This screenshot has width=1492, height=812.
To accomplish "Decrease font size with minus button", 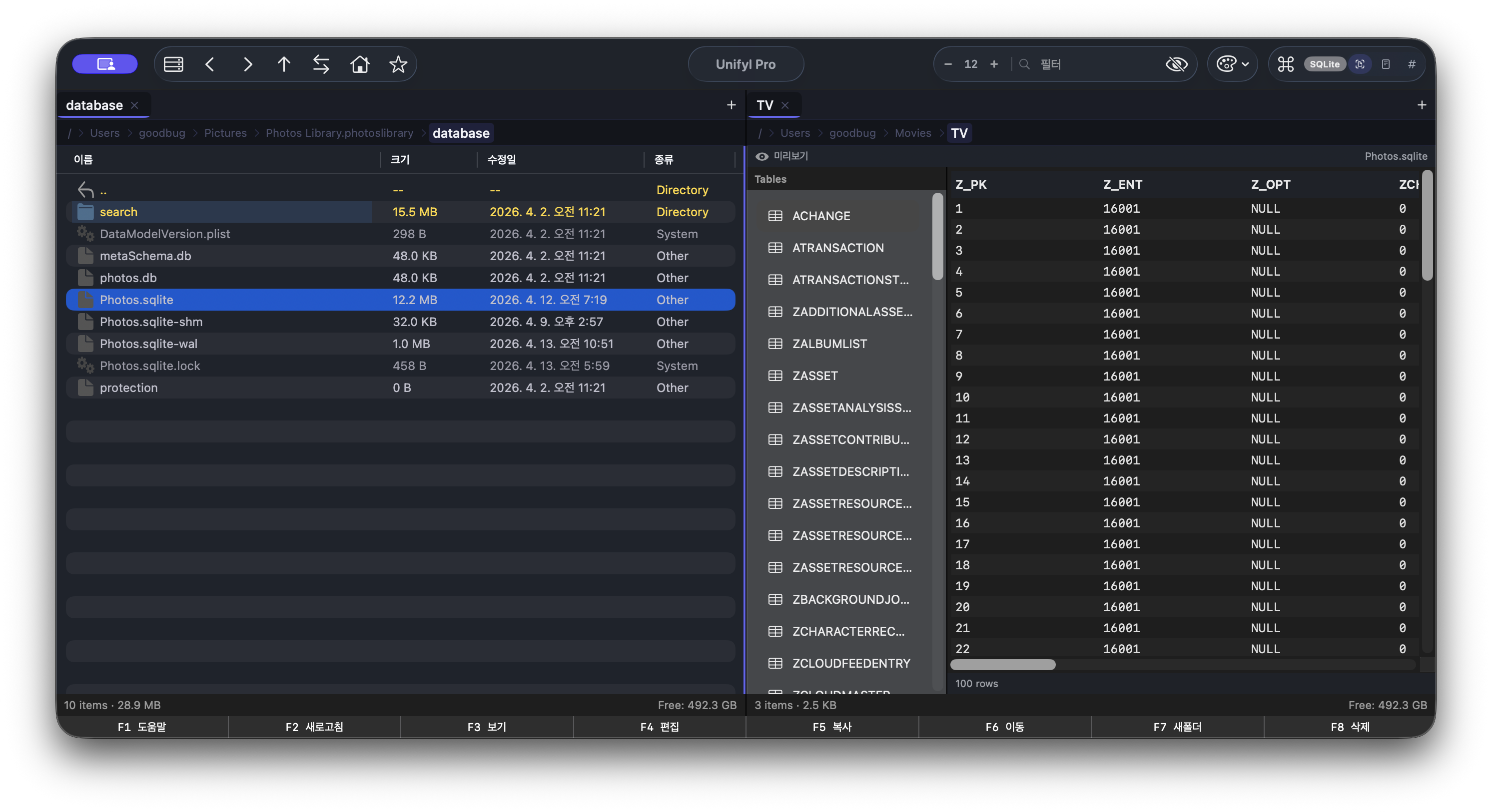I will click(947, 64).
